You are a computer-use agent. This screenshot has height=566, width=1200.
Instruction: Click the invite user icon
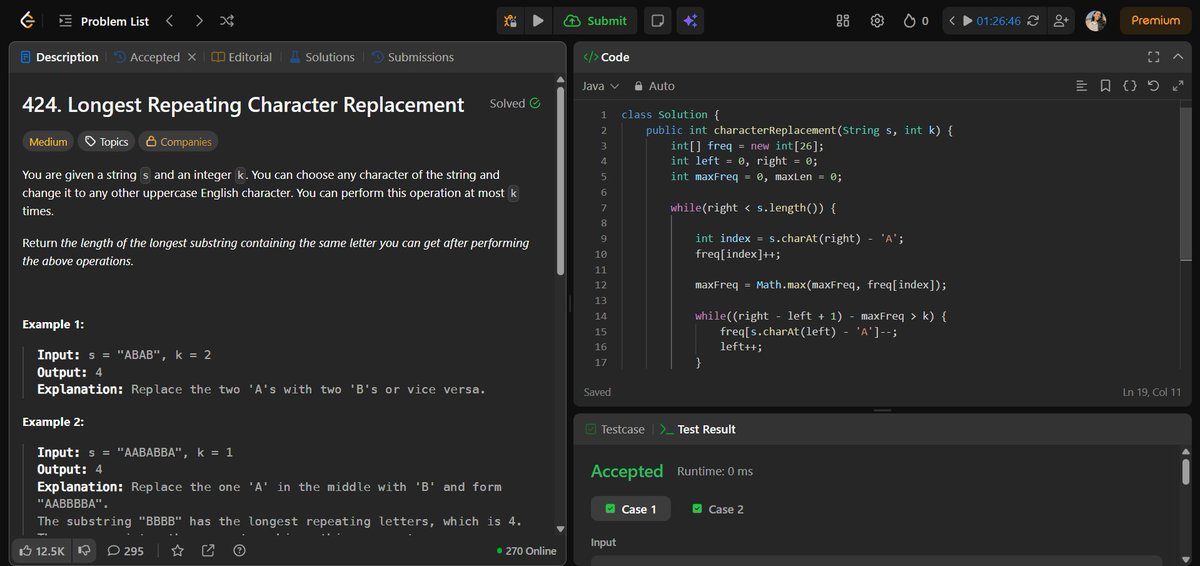pyautogui.click(x=1060, y=20)
